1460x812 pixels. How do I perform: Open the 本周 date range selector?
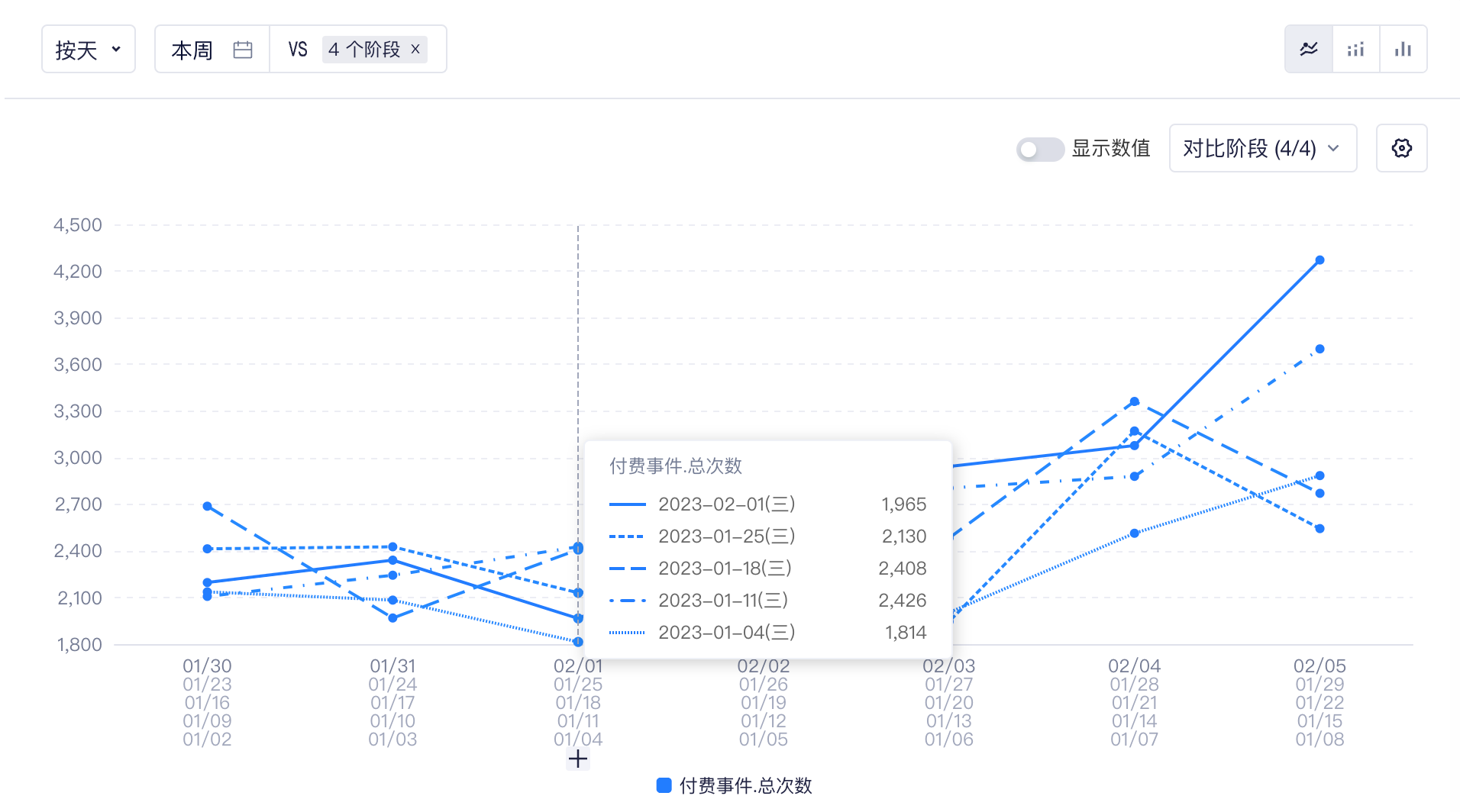click(192, 49)
